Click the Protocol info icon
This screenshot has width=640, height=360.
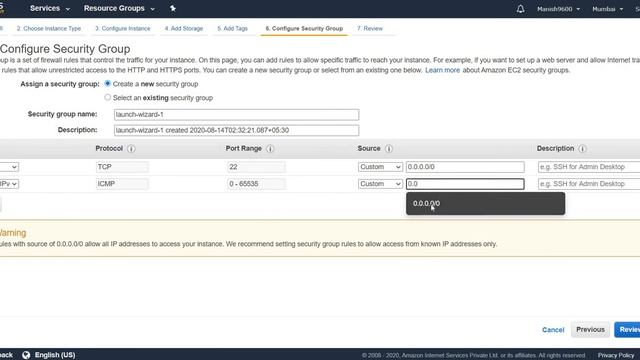pos(131,149)
